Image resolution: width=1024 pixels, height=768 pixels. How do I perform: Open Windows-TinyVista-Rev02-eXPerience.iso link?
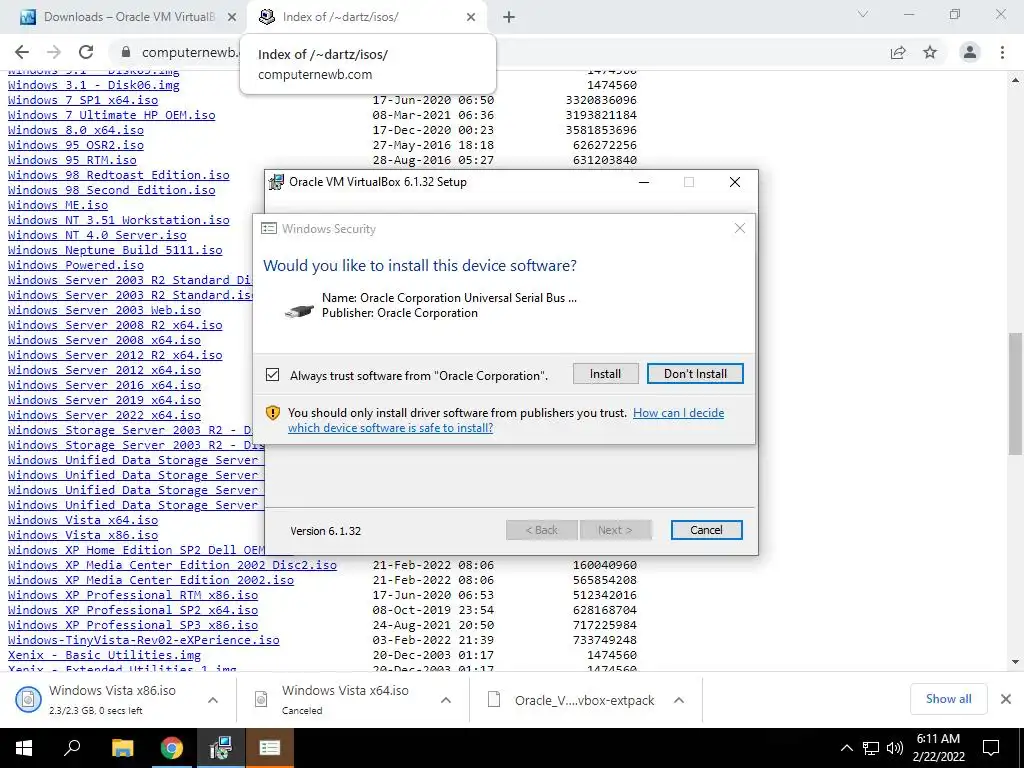tap(144, 640)
